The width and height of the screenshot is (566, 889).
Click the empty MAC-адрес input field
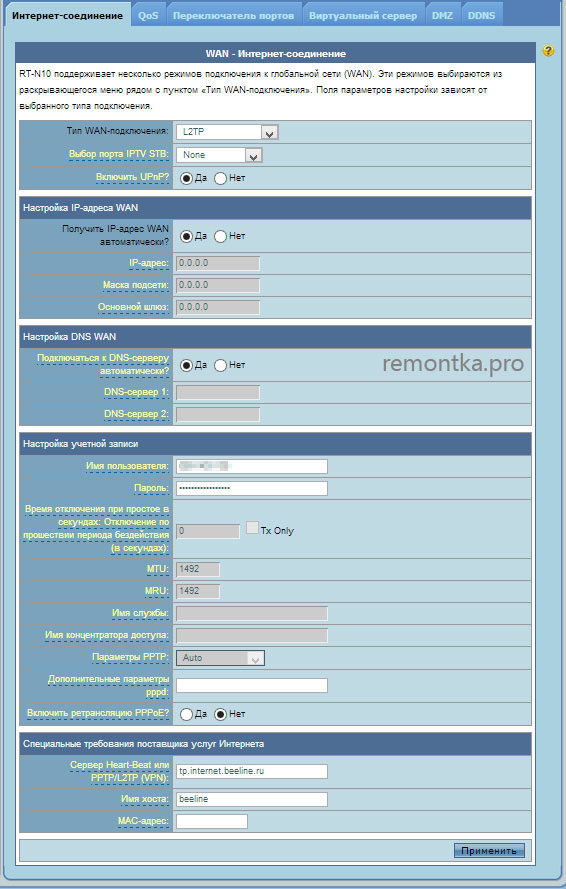click(212, 821)
